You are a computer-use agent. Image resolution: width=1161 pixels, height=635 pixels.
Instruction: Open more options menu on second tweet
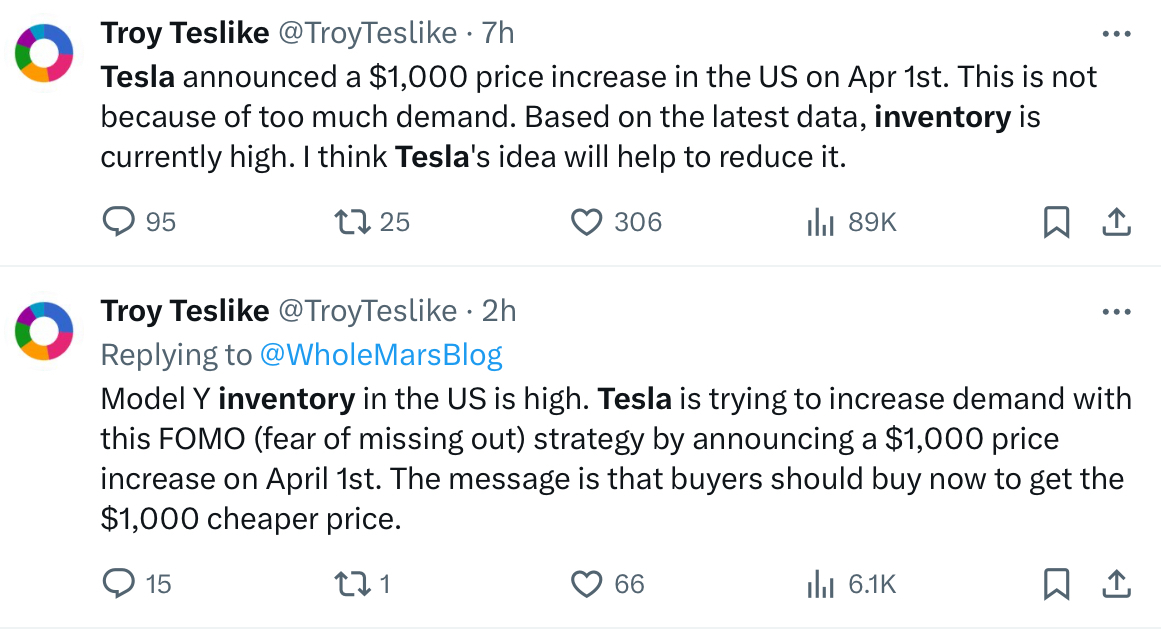pyautogui.click(x=1117, y=312)
